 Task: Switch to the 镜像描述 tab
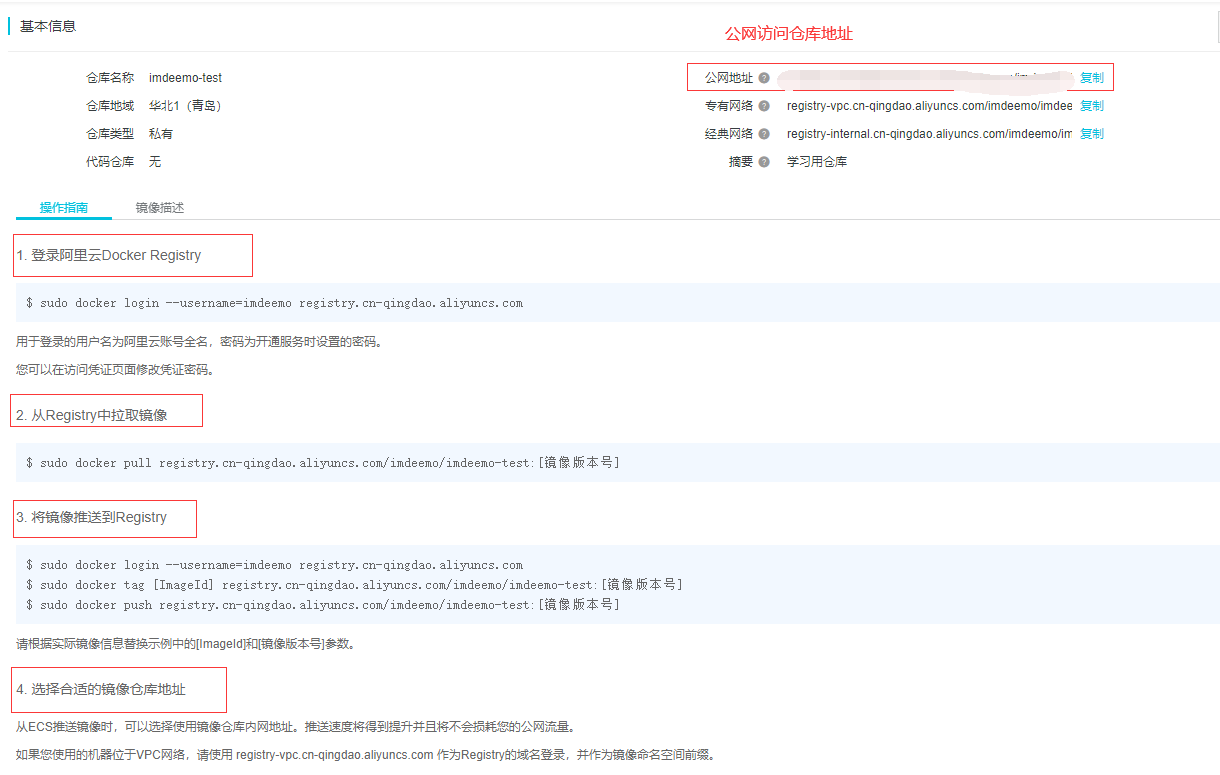tap(160, 208)
